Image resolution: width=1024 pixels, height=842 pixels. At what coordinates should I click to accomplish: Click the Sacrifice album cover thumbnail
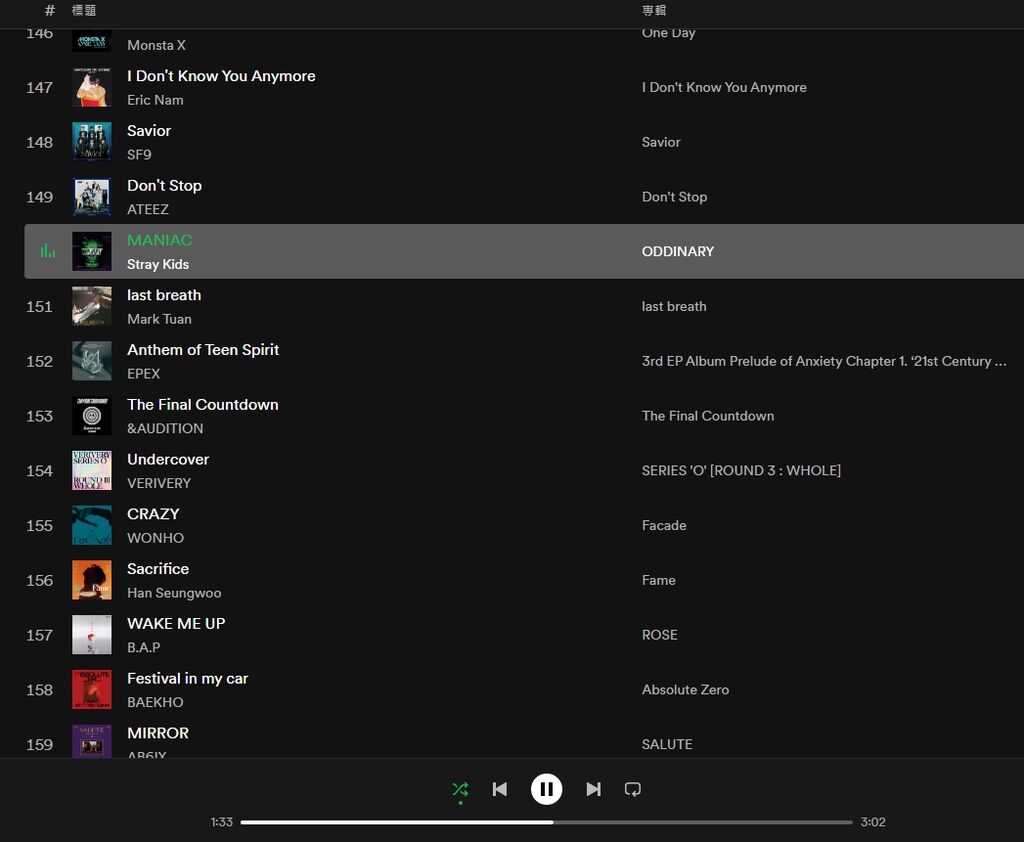click(x=91, y=580)
